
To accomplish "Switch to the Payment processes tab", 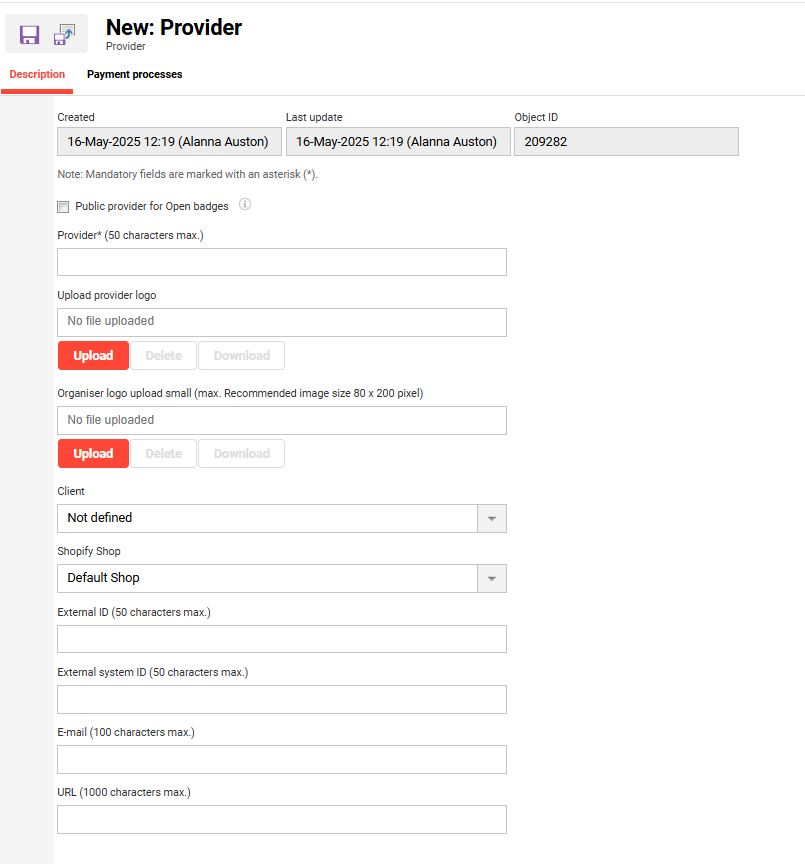I will [134, 74].
